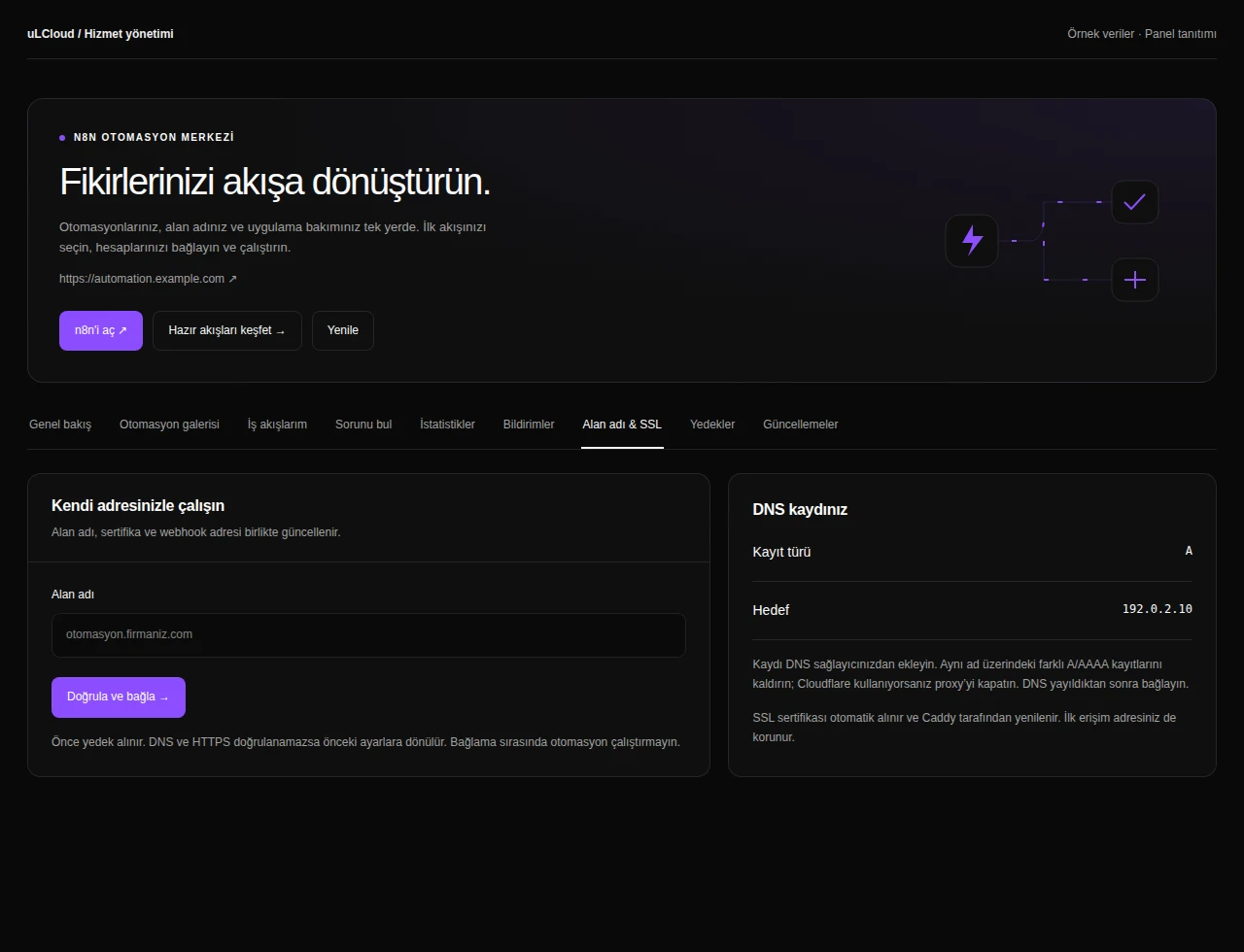
Task: Click the lightning bolt icon in hero graphic
Action: [x=972, y=240]
